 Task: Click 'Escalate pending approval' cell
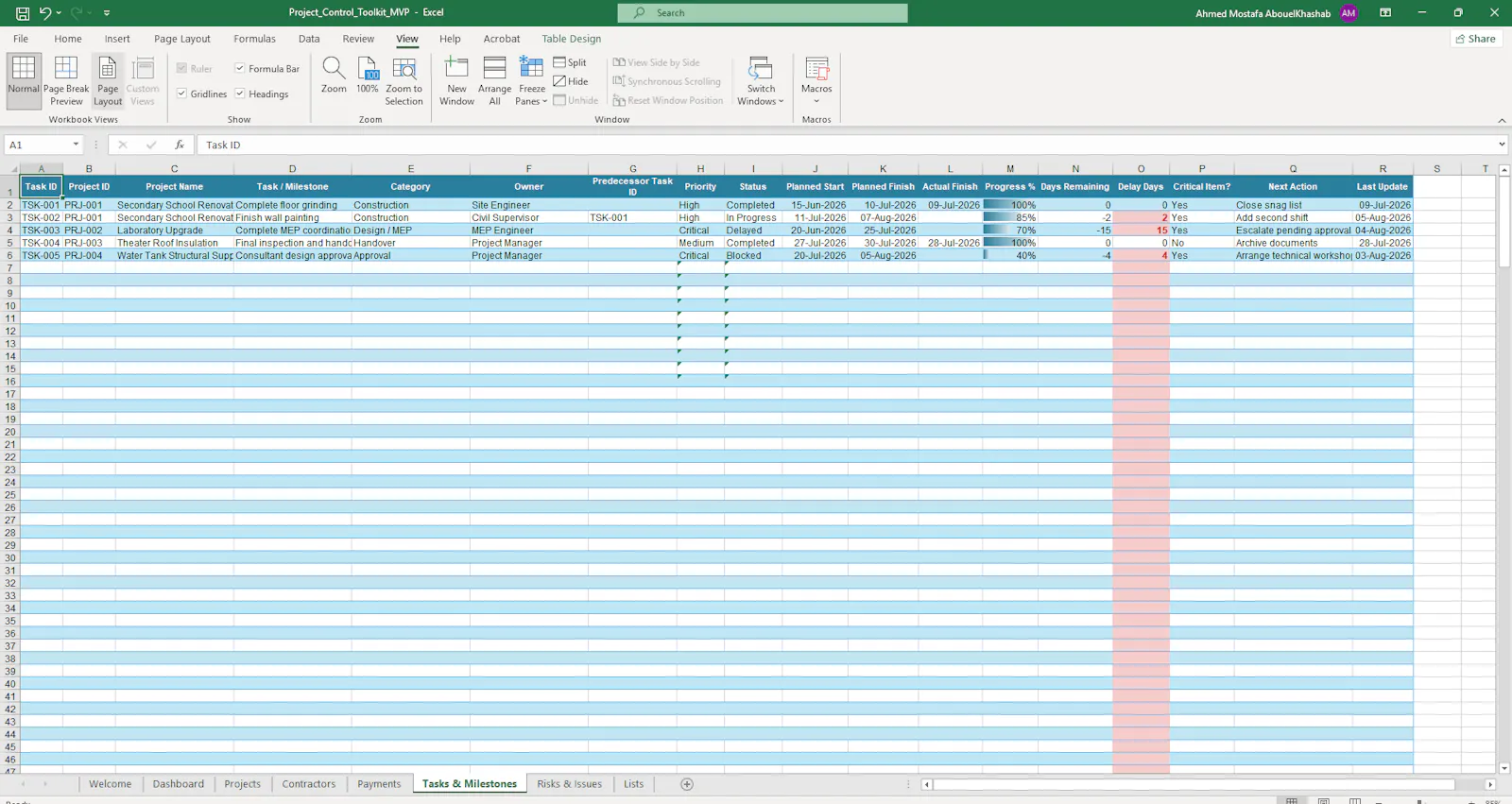[x=1293, y=231]
